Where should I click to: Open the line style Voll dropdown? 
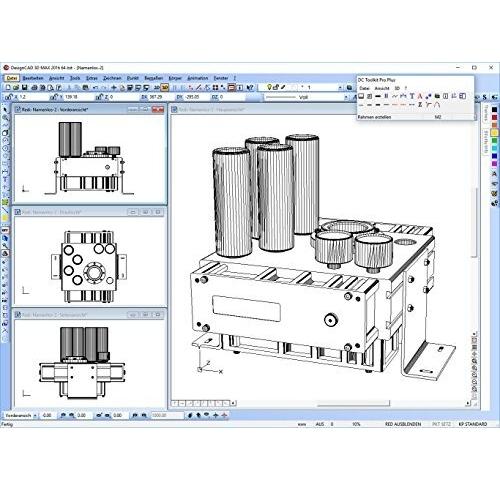346,97
